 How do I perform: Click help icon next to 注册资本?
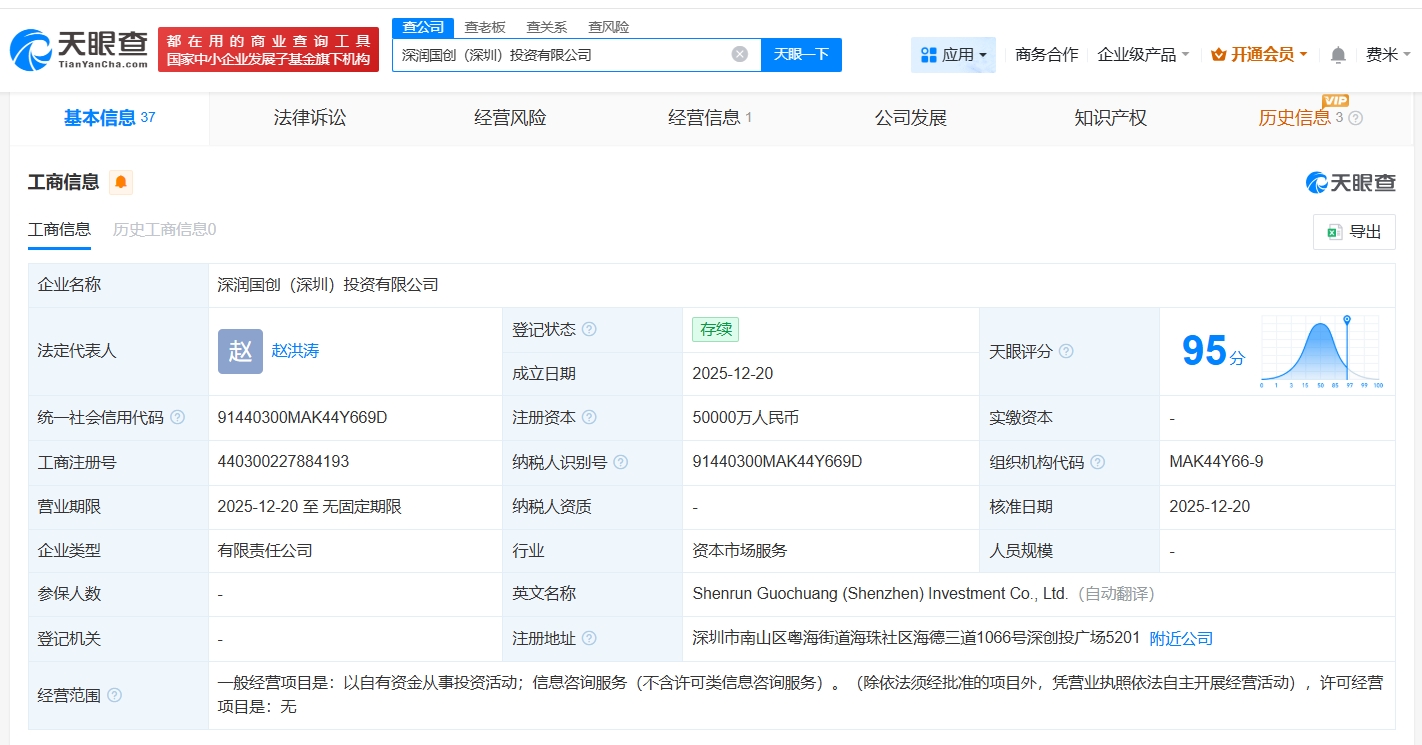tap(589, 418)
